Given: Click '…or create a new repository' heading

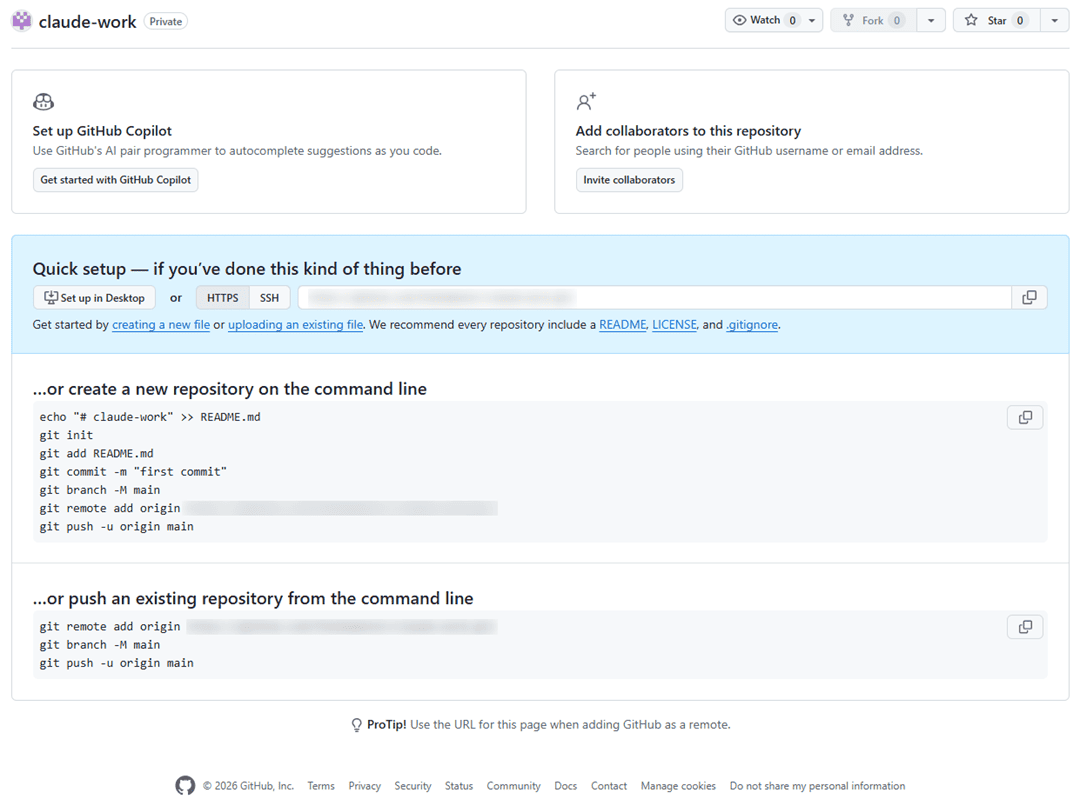Looking at the screenshot, I should point(229,389).
